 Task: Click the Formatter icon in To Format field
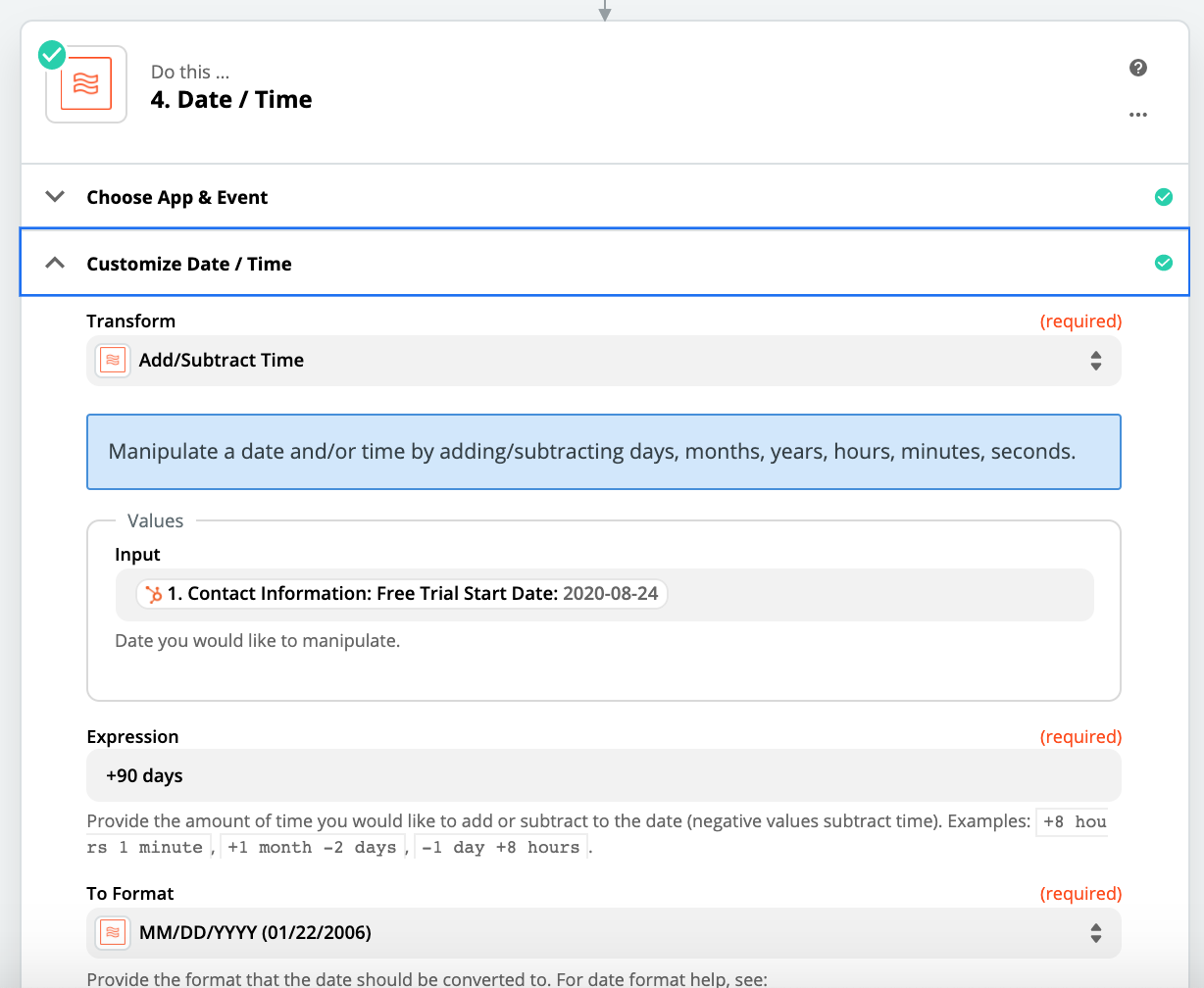coord(113,932)
